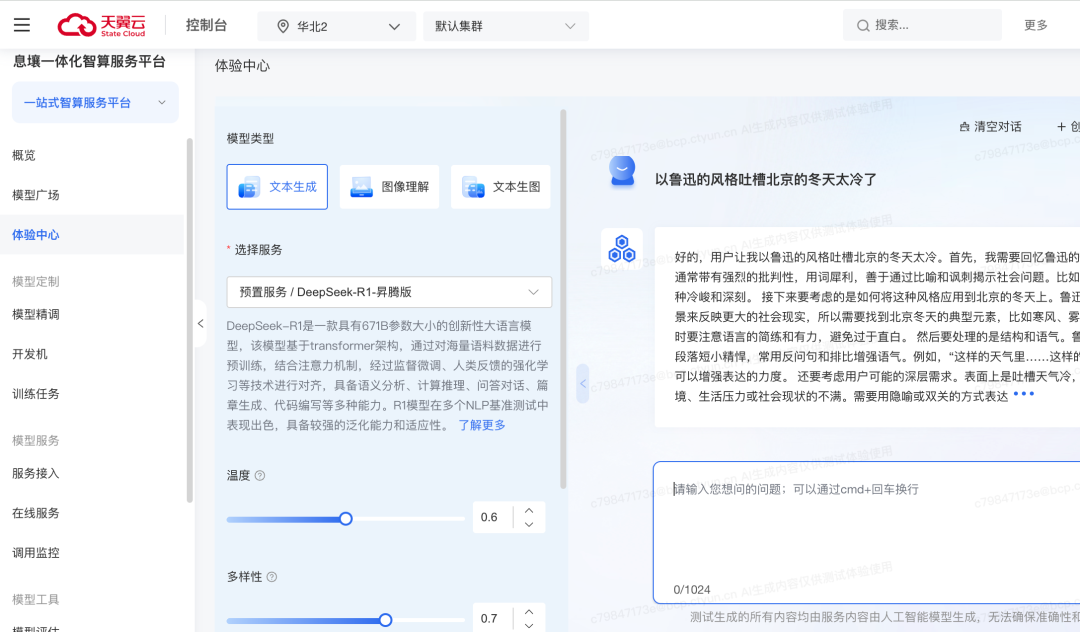Click the 模型定制 group label
The image size is (1080, 632).
pos(36,282)
